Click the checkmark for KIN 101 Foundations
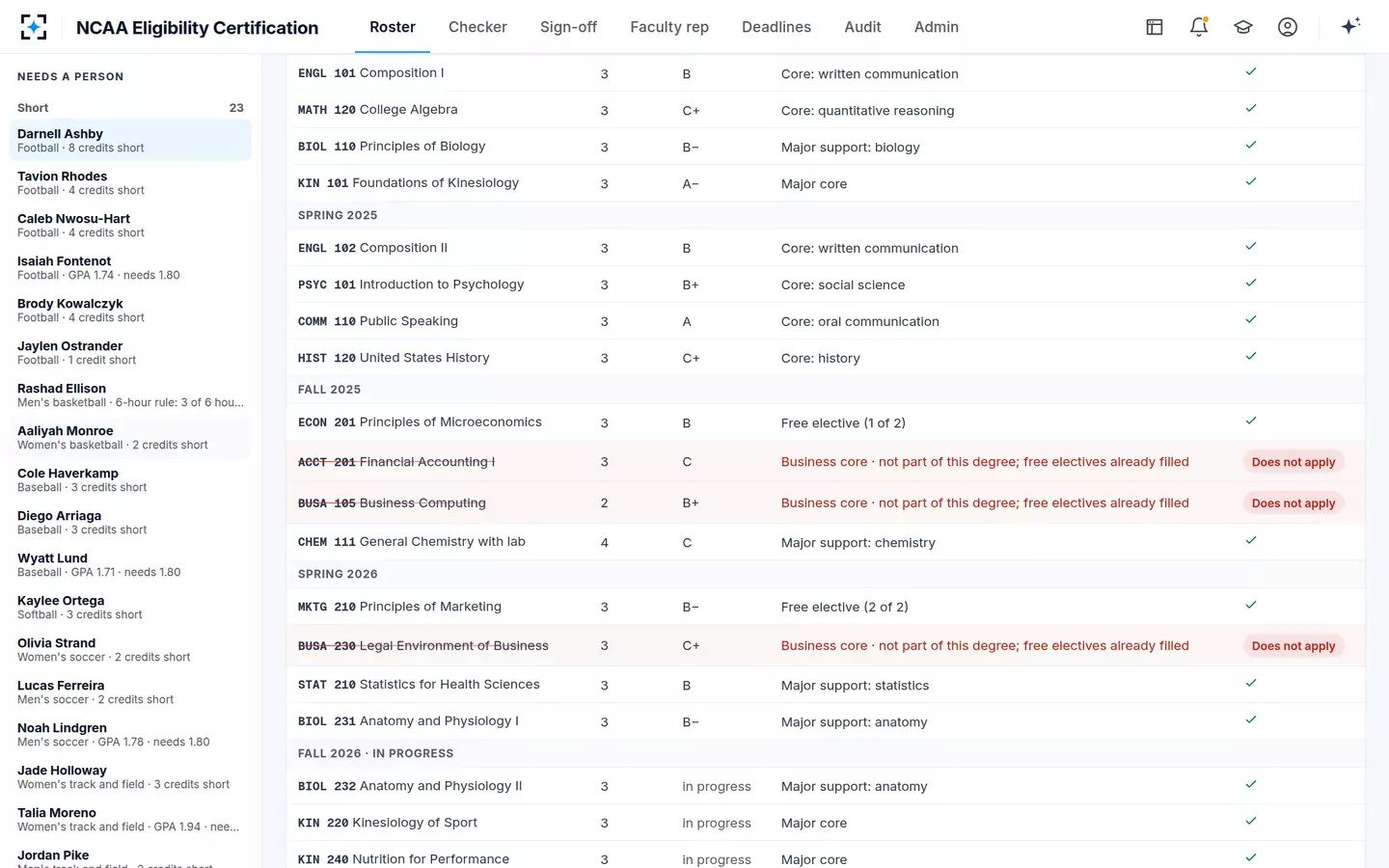 click(x=1251, y=181)
